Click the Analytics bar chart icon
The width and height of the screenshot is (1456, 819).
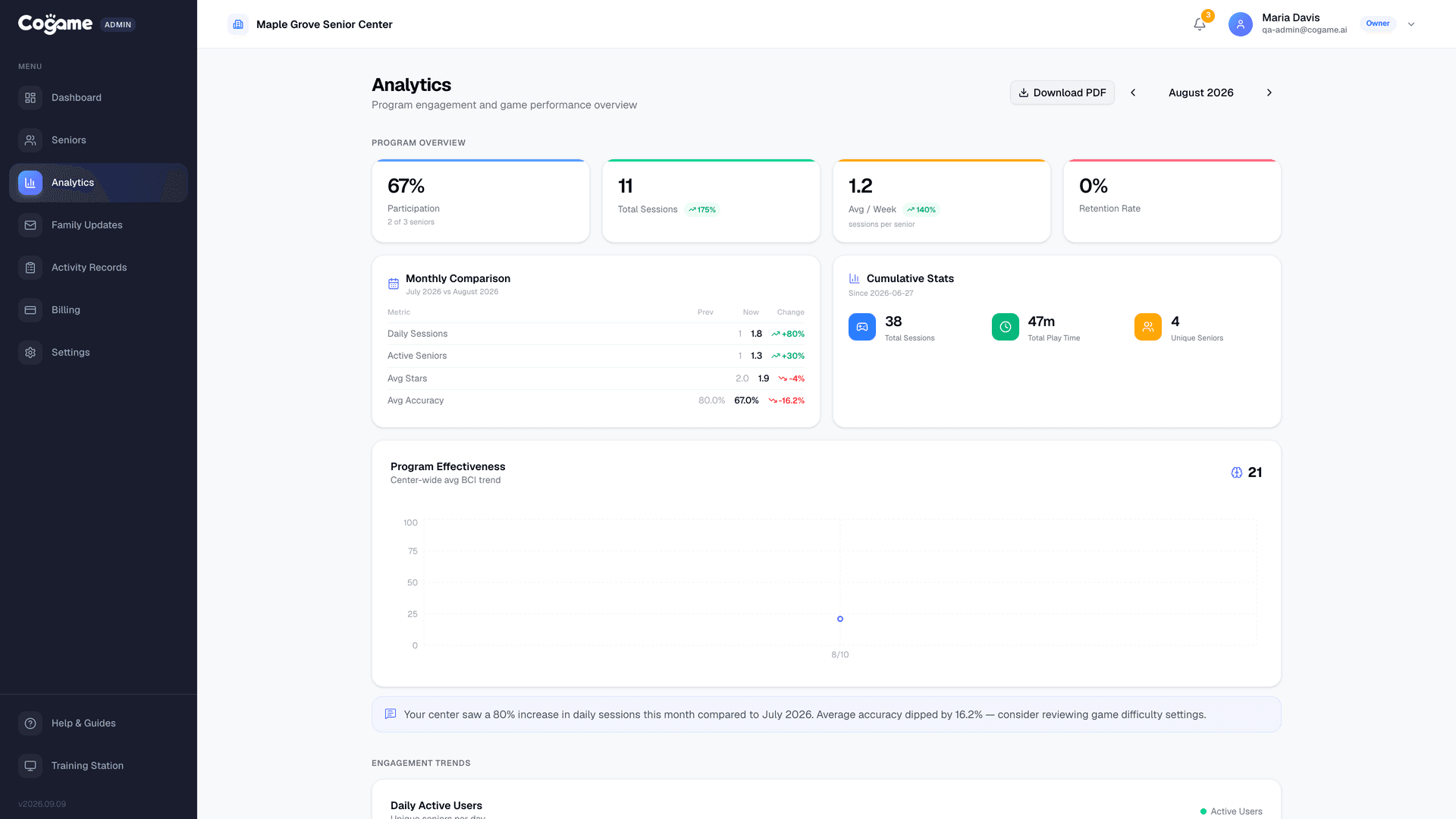[x=30, y=183]
